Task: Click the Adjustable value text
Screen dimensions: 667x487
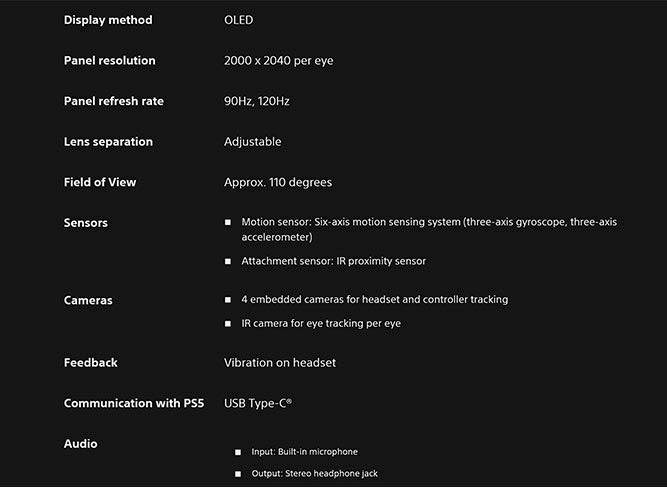Action: [x=253, y=142]
